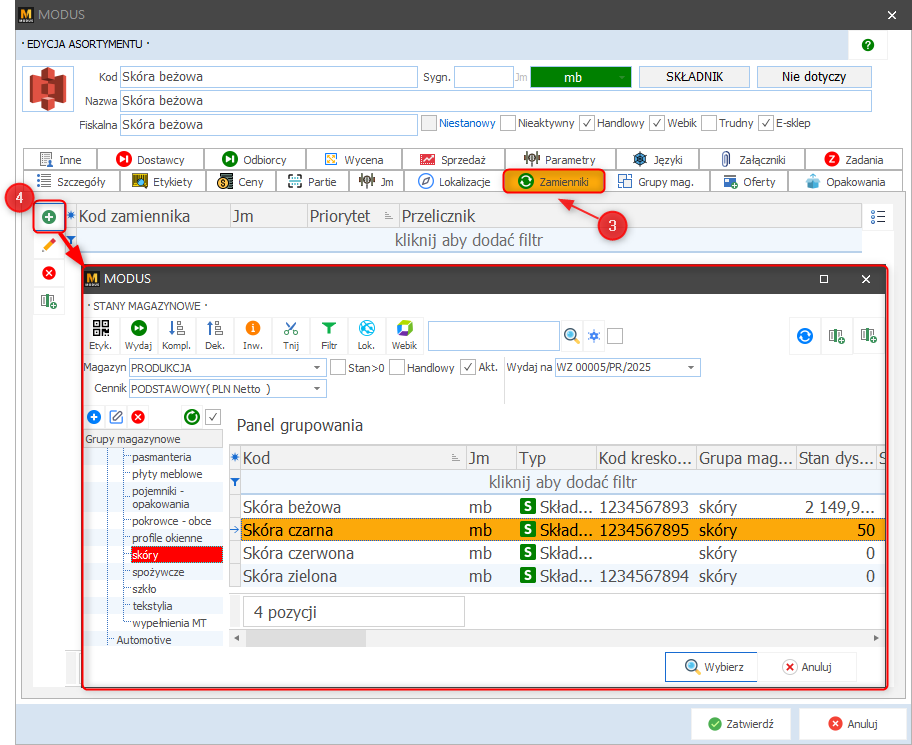This screenshot has width=912, height=745.
Task: Click the Etyk. barcode toolbar icon
Action: (x=101, y=334)
